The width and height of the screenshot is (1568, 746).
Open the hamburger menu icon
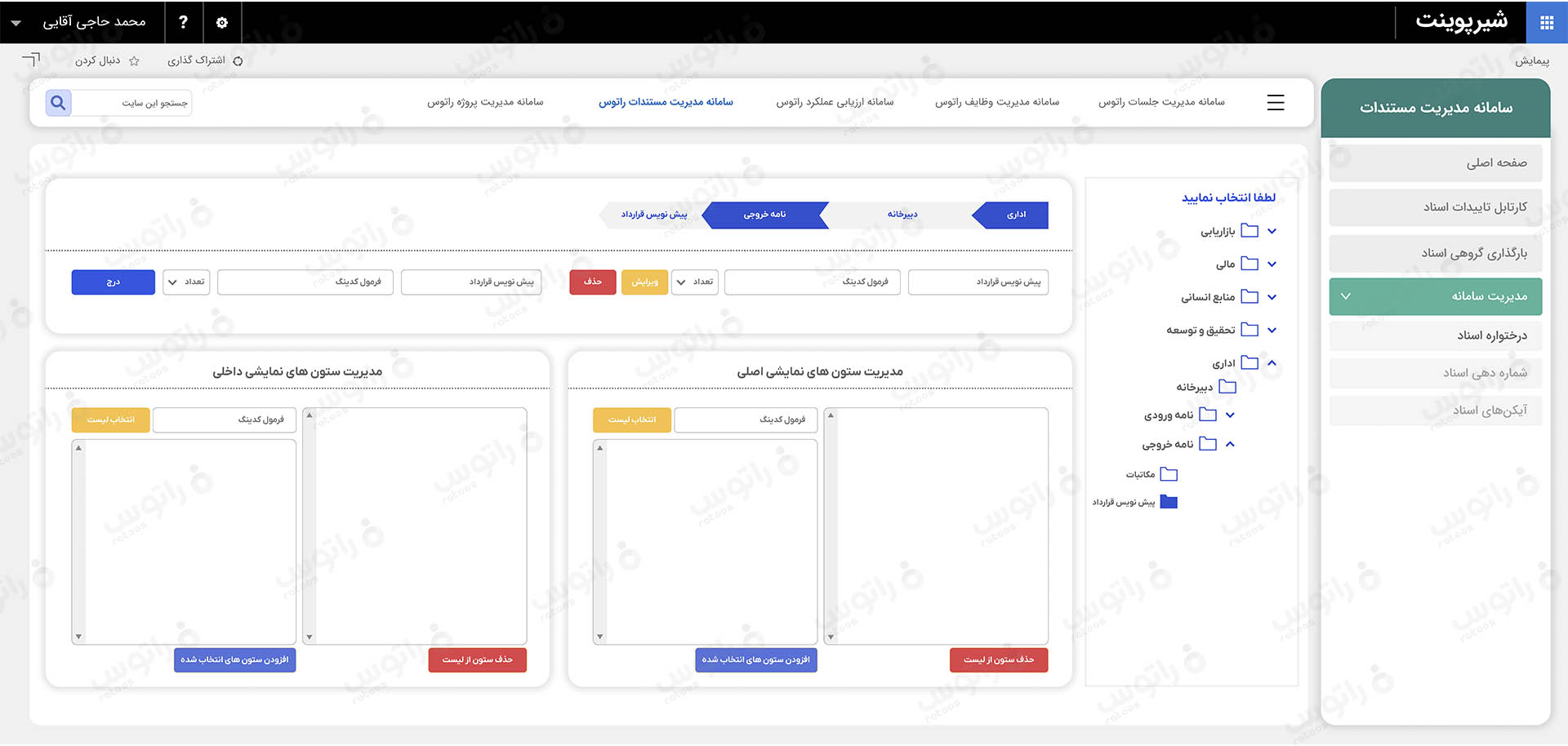click(1275, 103)
